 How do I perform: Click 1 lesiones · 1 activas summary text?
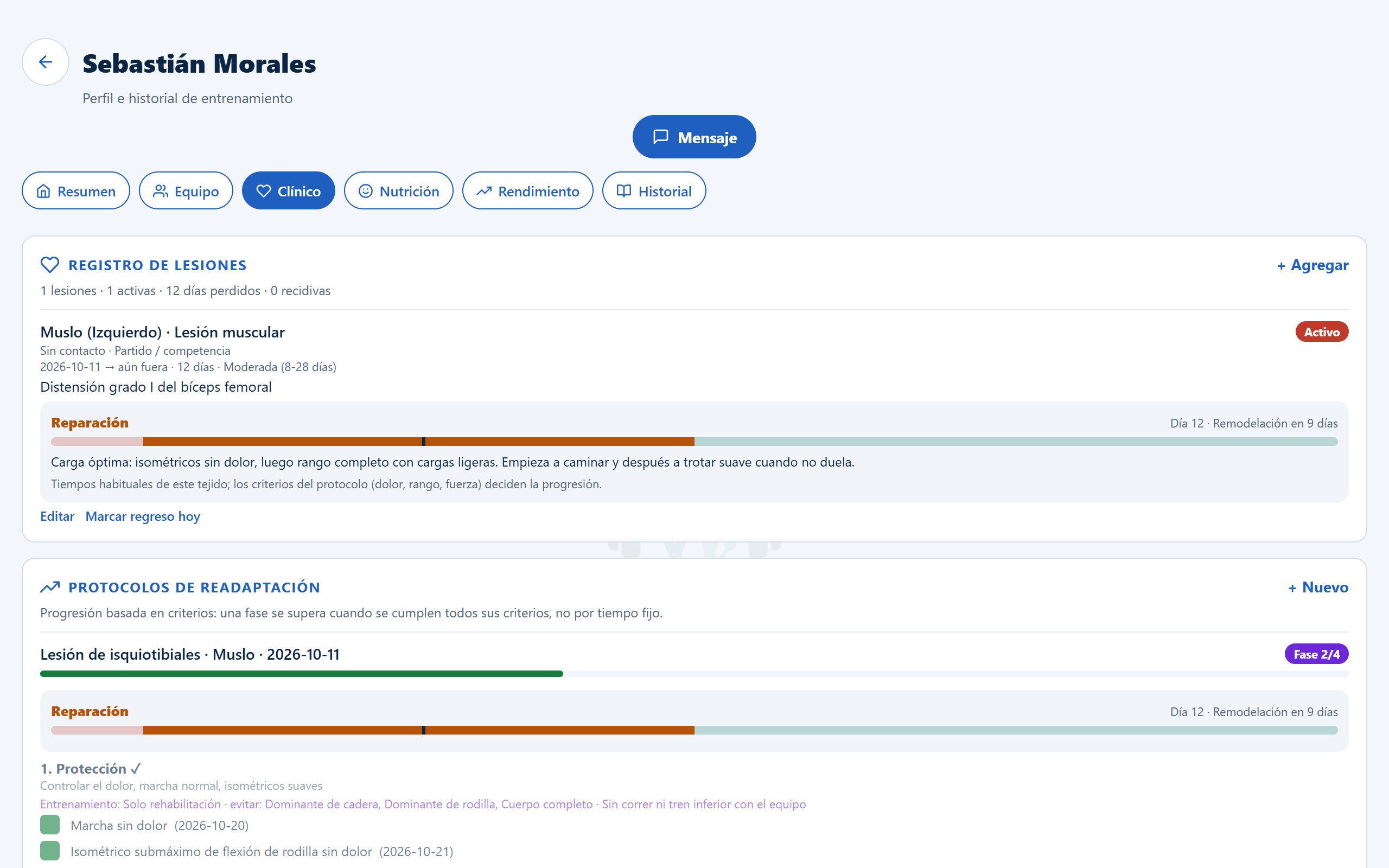[186, 291]
